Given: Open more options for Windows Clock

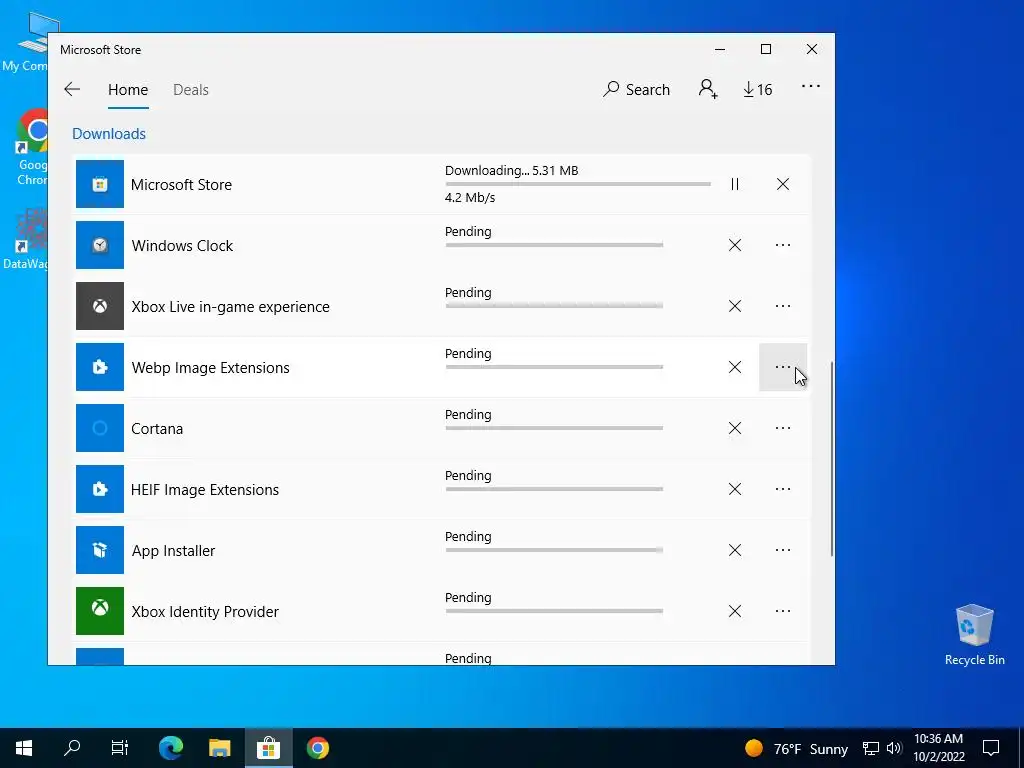Looking at the screenshot, I should coord(783,245).
